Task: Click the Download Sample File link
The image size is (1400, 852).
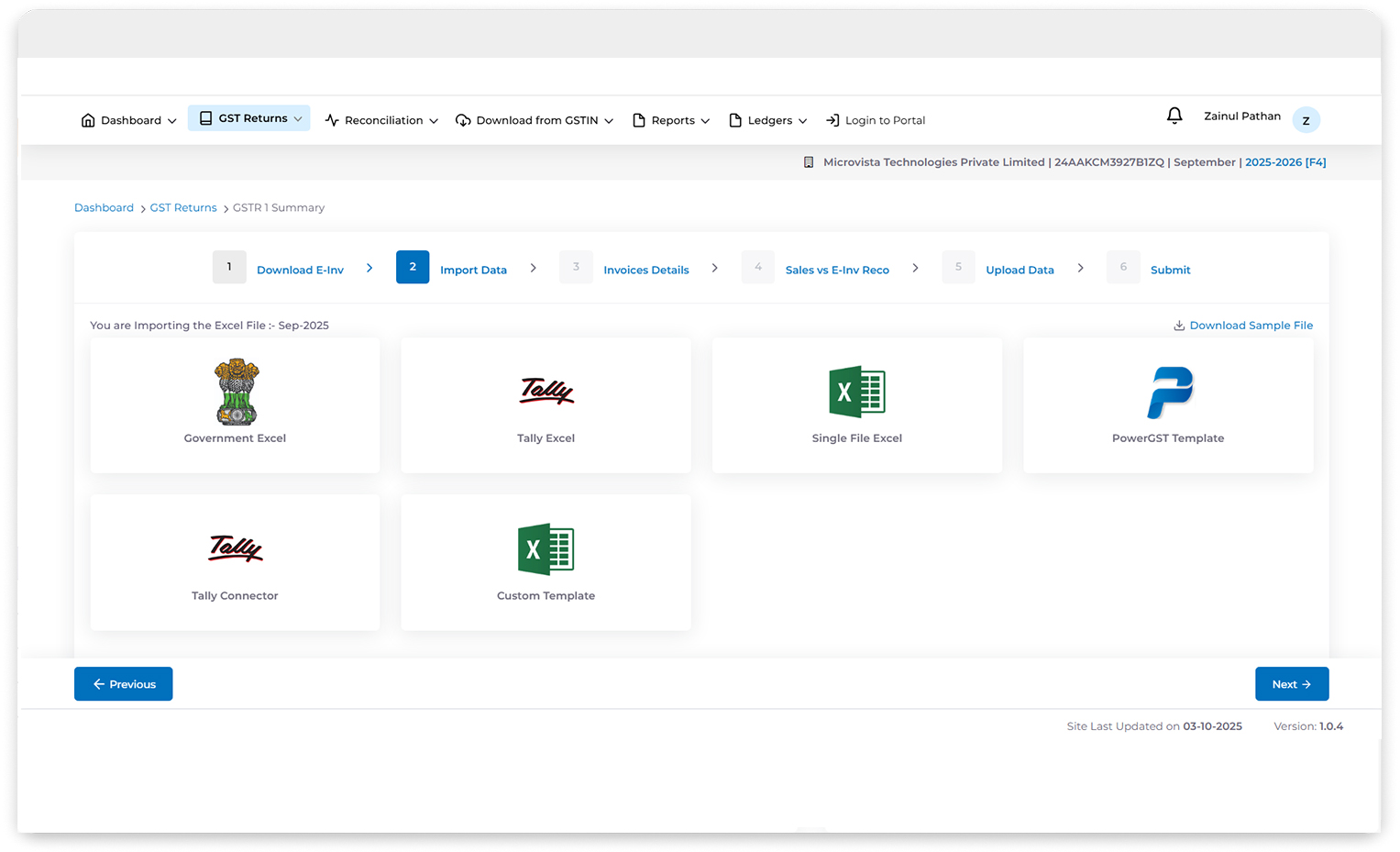Action: tap(1250, 326)
